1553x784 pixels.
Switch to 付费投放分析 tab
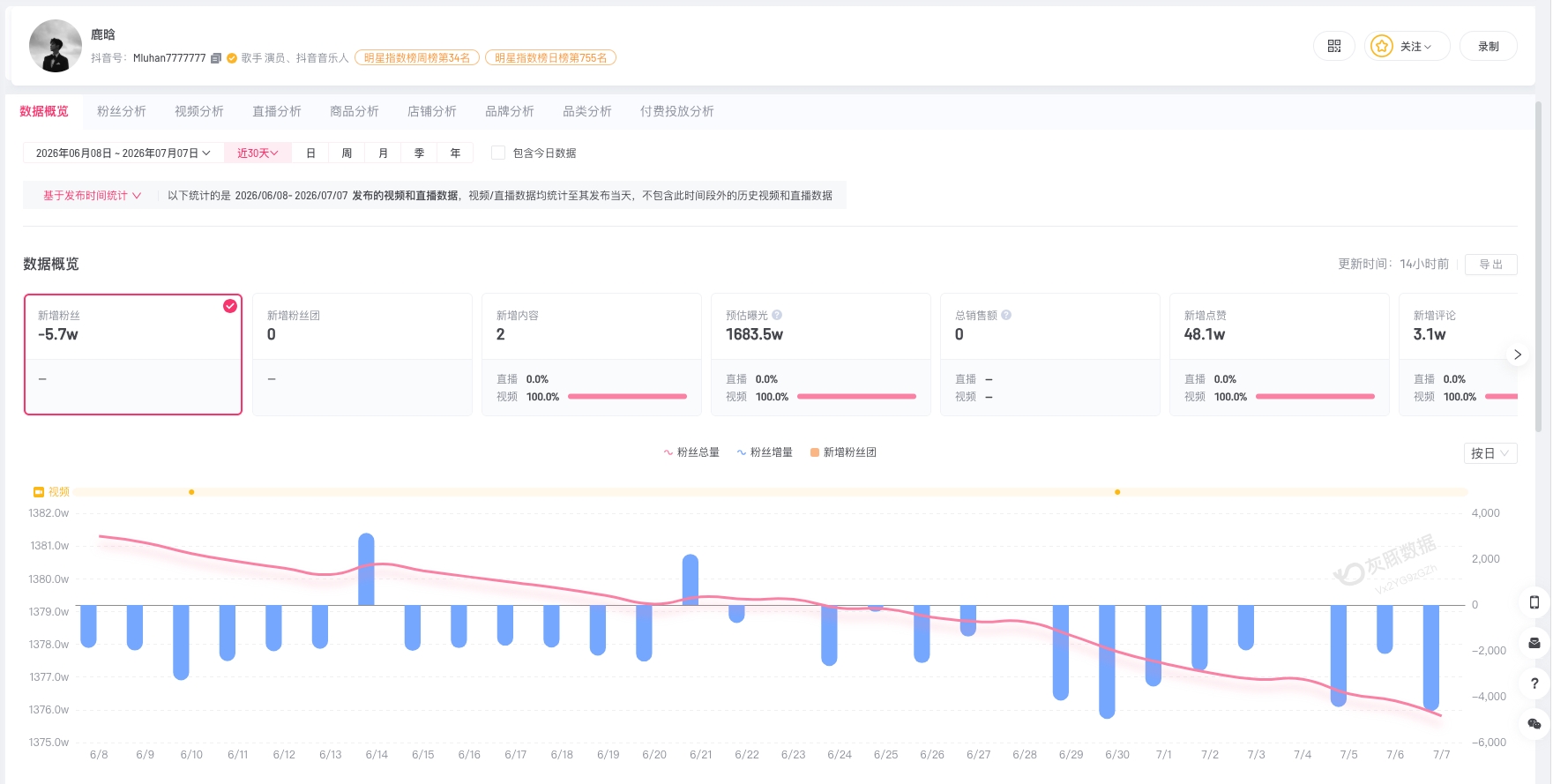click(x=677, y=111)
